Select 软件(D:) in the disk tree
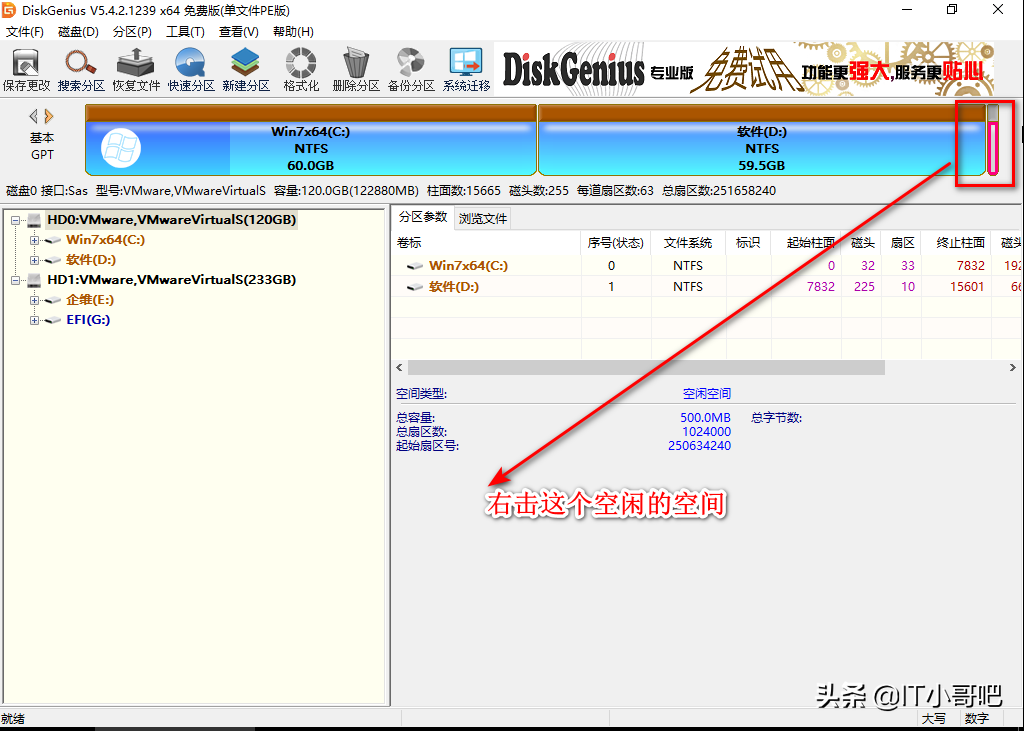Viewport: 1024px width, 731px height. click(x=91, y=259)
